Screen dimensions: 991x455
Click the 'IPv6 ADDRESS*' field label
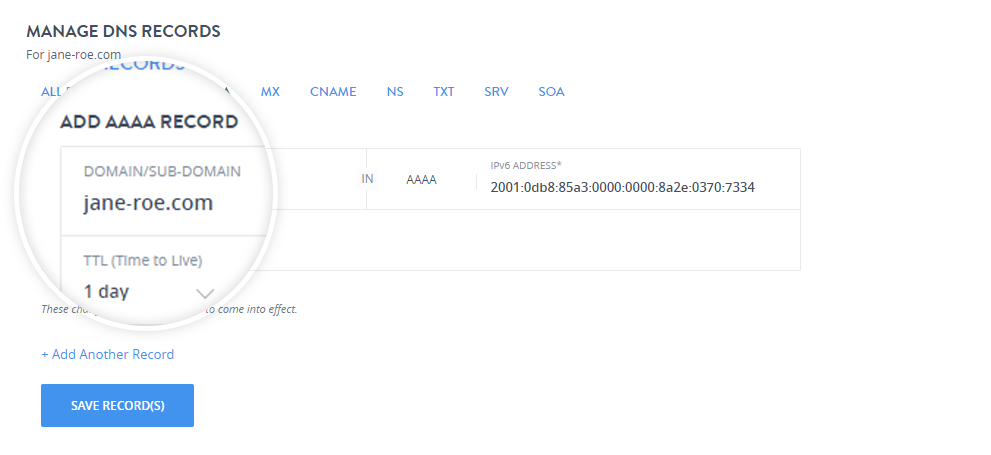click(x=526, y=166)
